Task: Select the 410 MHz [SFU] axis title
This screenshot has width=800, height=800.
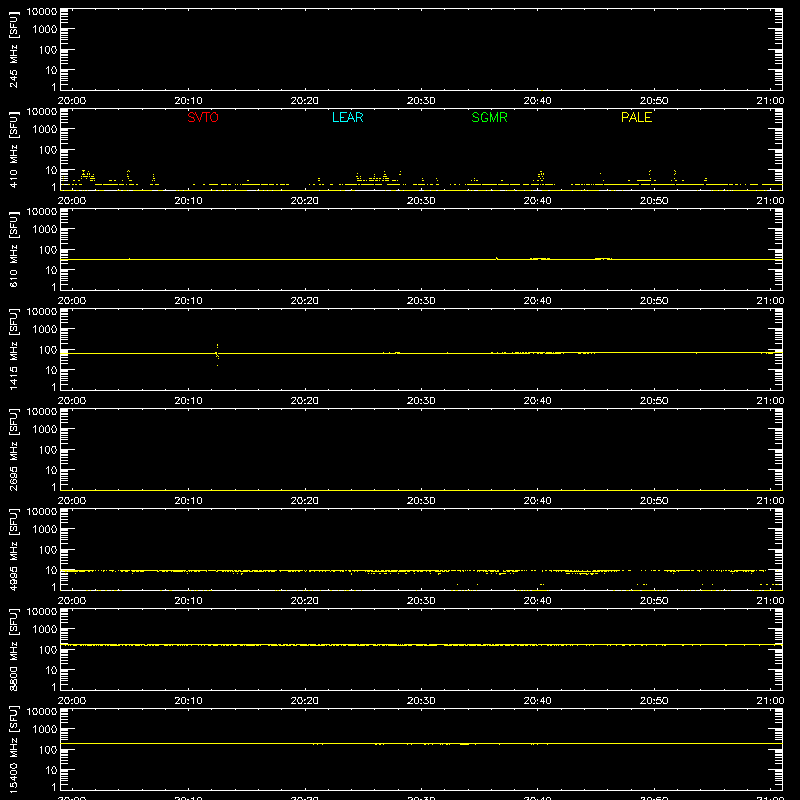Action: [13, 149]
